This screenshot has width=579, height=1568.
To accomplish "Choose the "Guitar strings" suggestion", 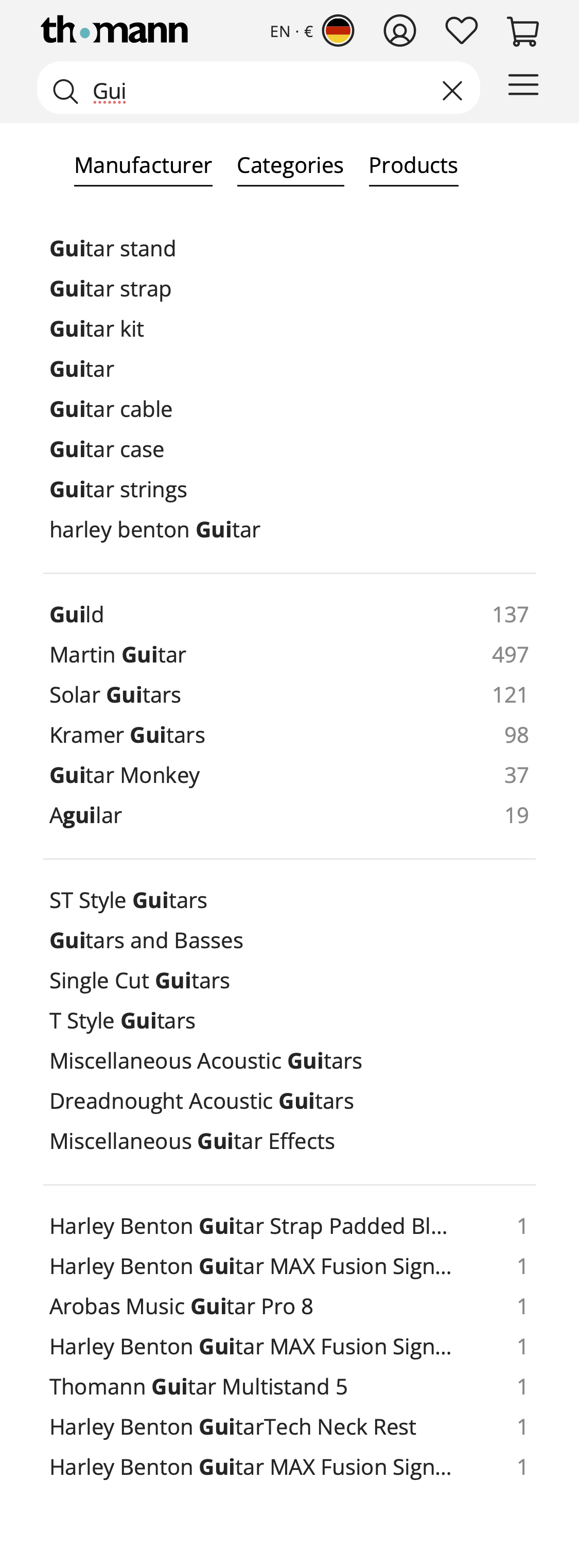I will coord(118,490).
